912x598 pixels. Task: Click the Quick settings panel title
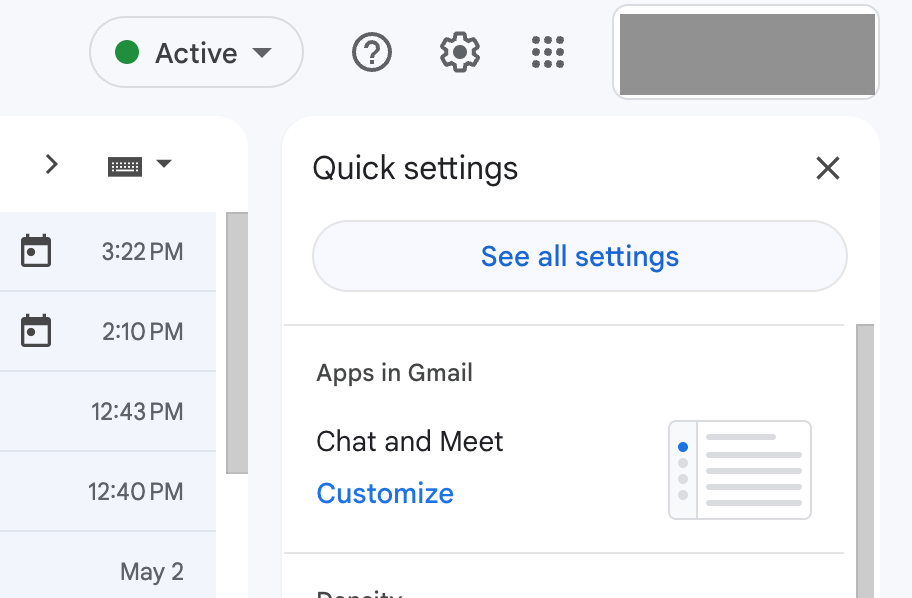pos(416,168)
